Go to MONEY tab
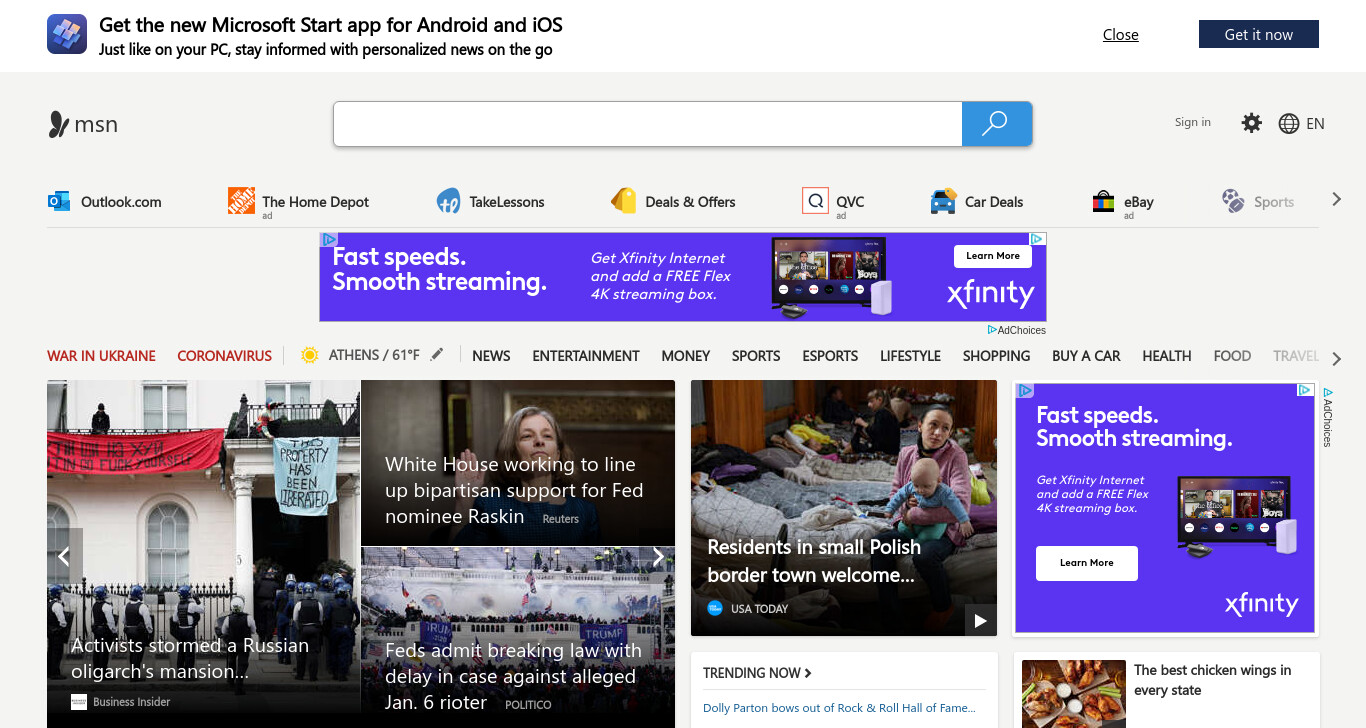Image resolution: width=1366 pixels, height=728 pixels. (686, 356)
